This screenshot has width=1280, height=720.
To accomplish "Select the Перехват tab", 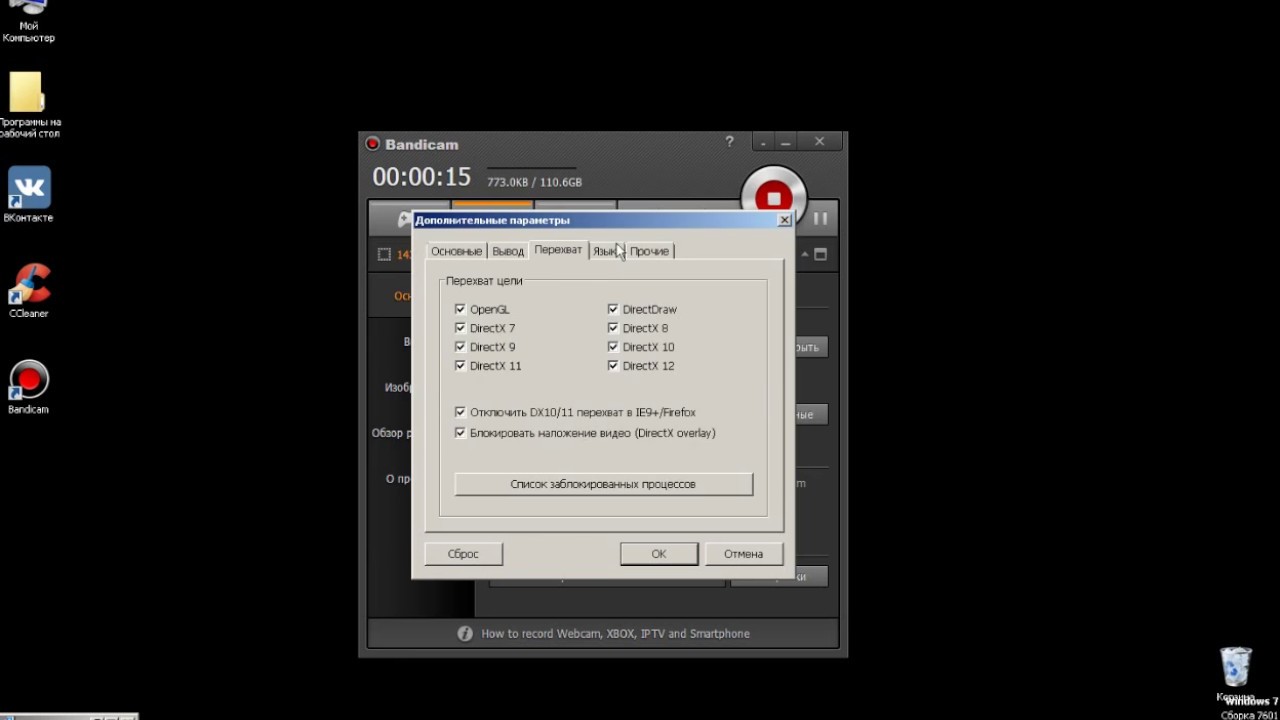I will [x=558, y=250].
